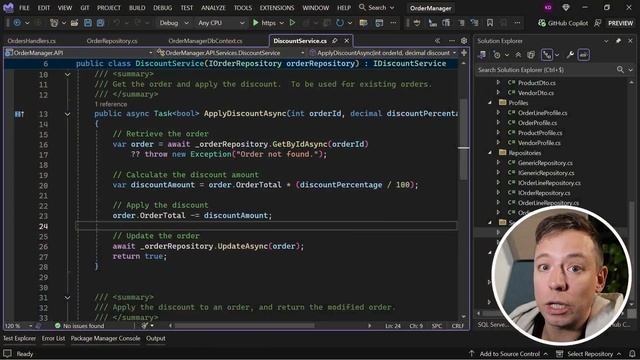Screen dimensions: 640x360
Task: Collapse the summary comment at line 31
Action: [67, 298]
